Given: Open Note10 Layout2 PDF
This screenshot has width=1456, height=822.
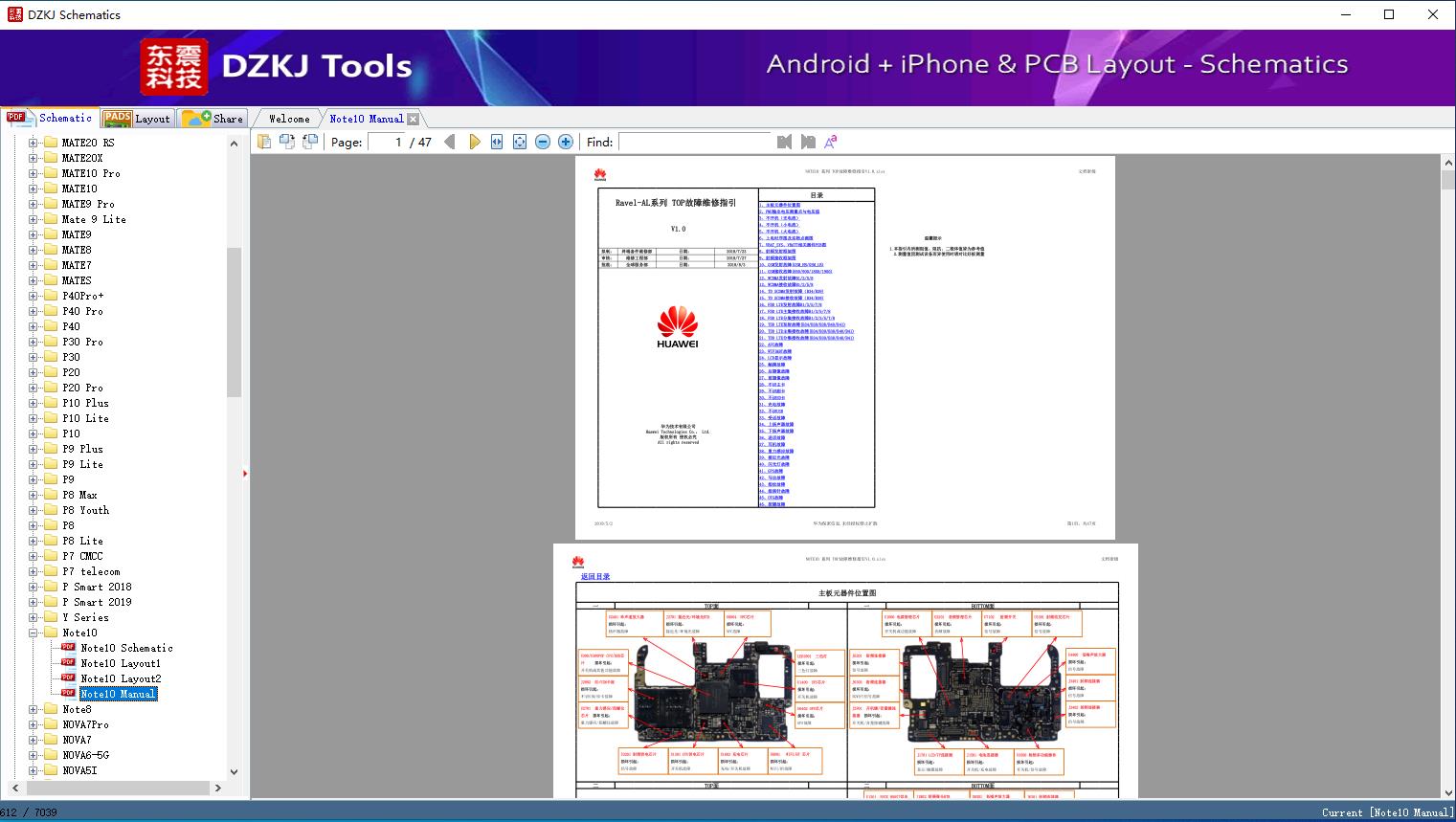Looking at the screenshot, I should [121, 678].
